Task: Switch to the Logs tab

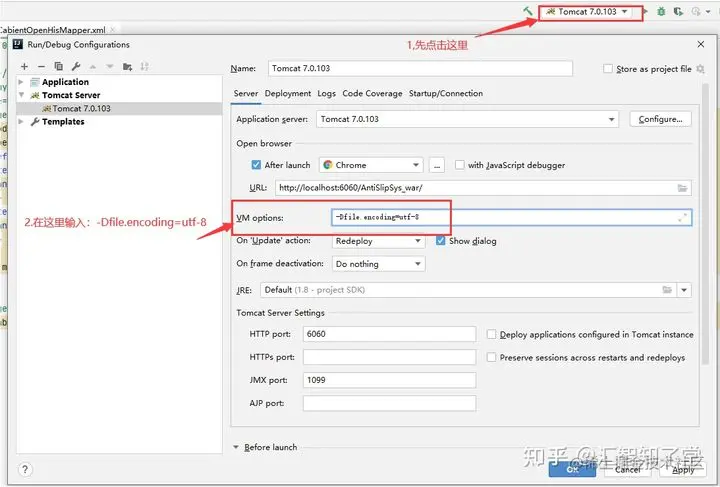Action: 326,94
